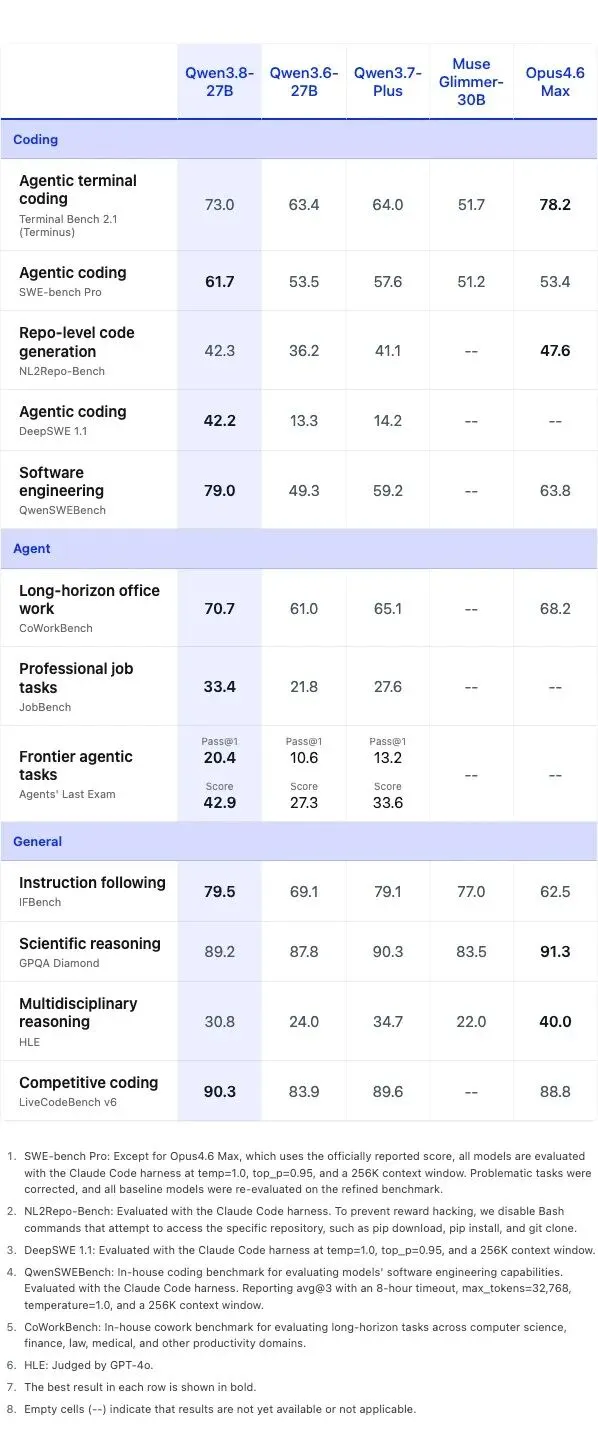Click the Qwen3.7-Plus column header

point(388,81)
